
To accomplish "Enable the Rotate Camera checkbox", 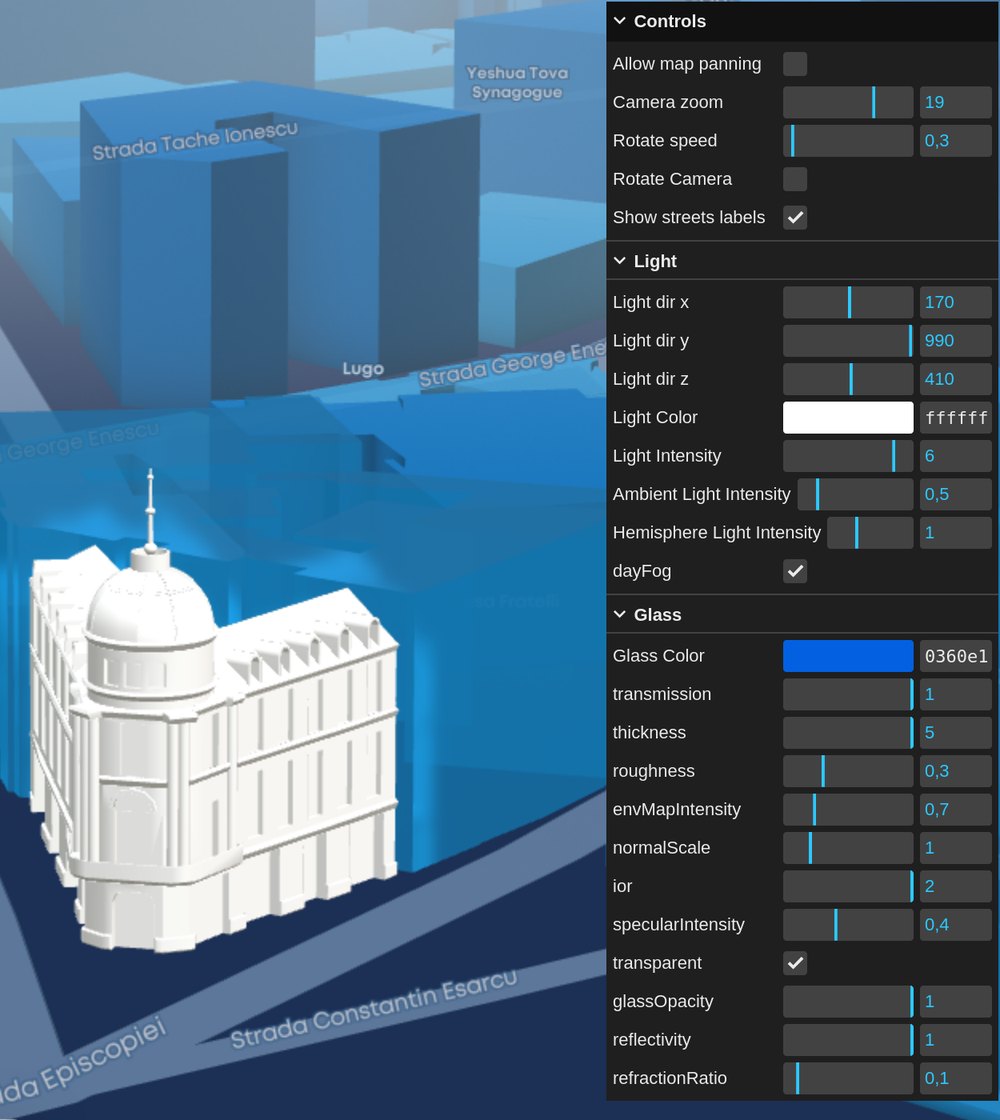I will 795,179.
